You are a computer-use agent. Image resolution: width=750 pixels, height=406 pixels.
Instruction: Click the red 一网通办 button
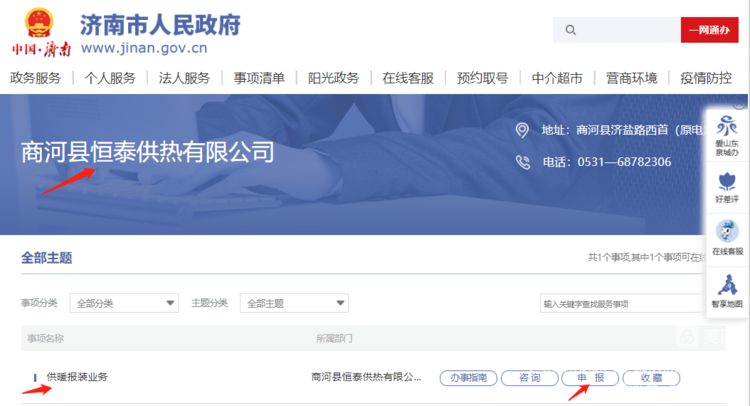(709, 30)
